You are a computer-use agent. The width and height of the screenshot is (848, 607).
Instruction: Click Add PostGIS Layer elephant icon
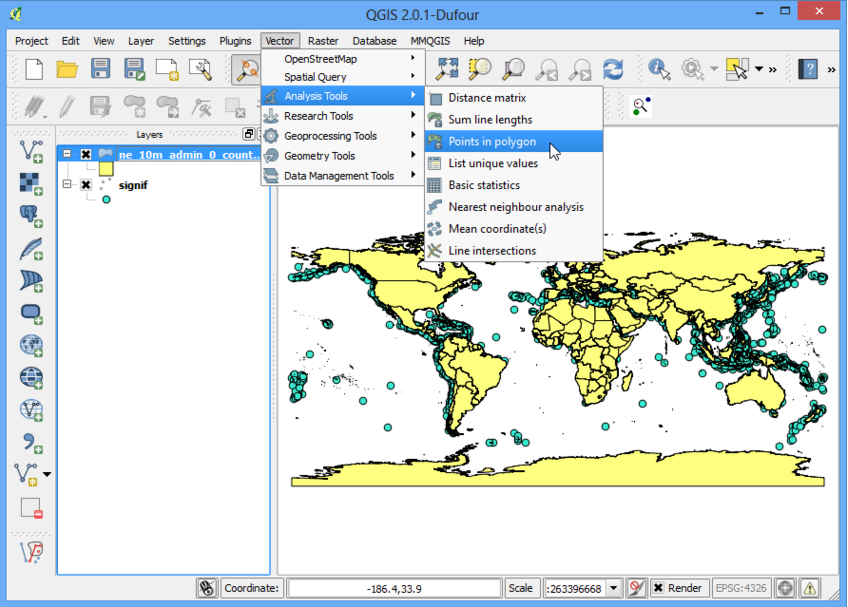pos(31,216)
